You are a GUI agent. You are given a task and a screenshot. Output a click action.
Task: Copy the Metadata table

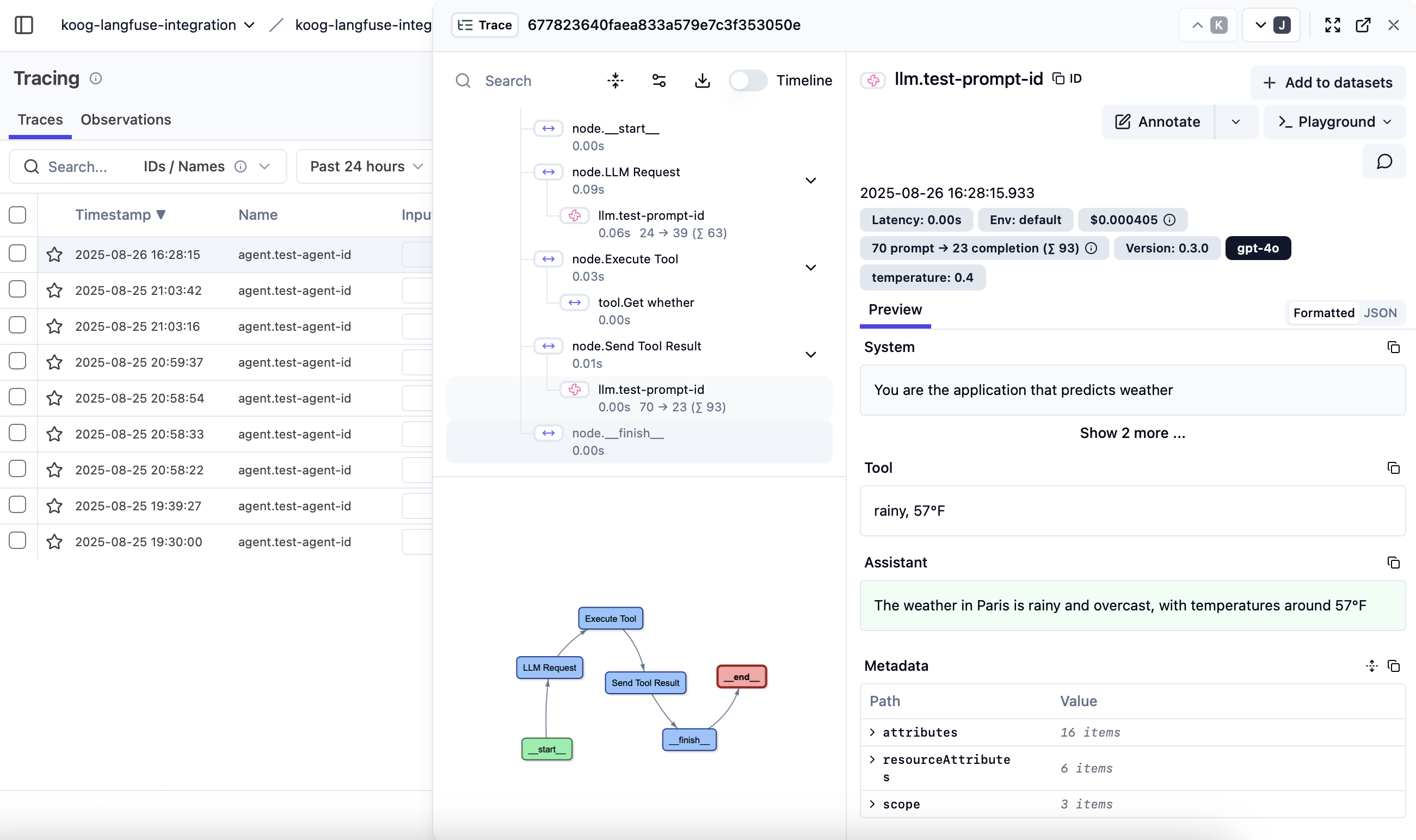[x=1393, y=666]
